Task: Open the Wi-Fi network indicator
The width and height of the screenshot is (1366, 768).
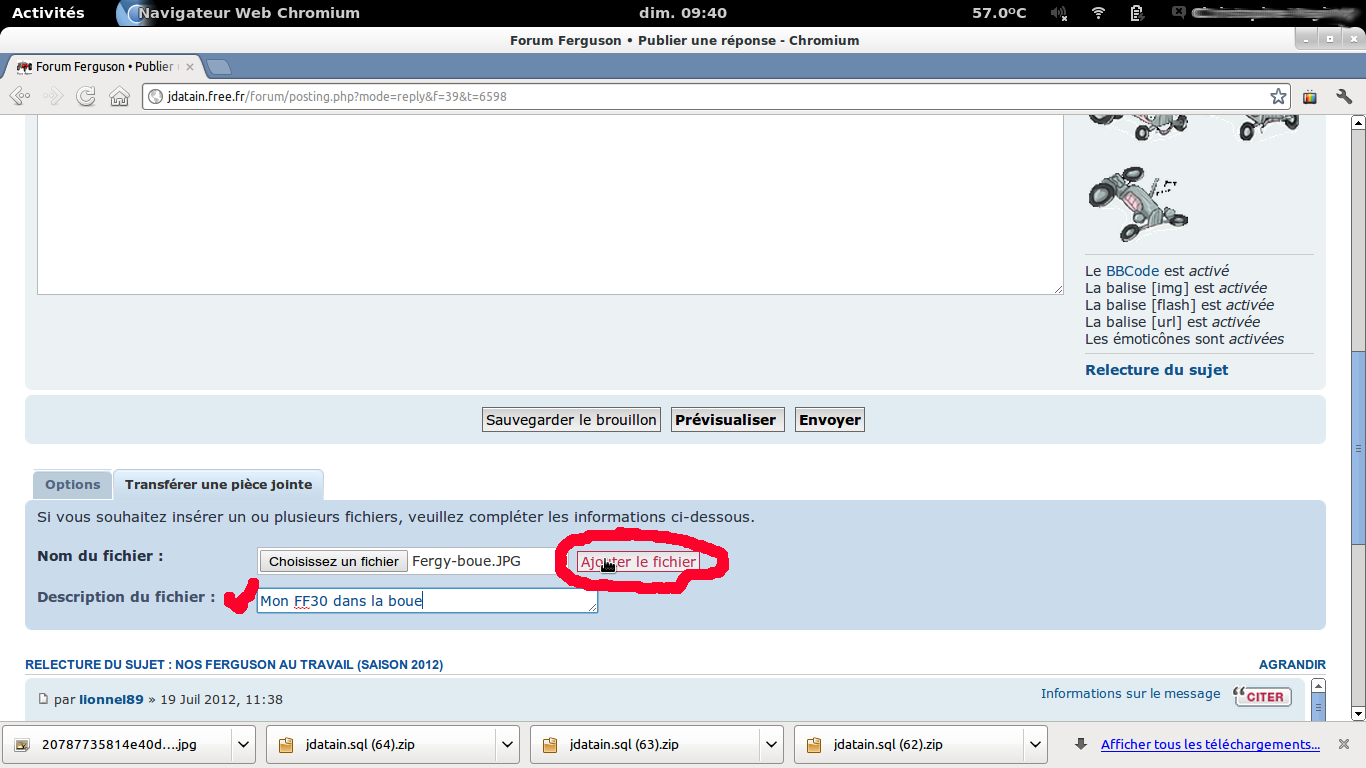Action: [x=1098, y=13]
